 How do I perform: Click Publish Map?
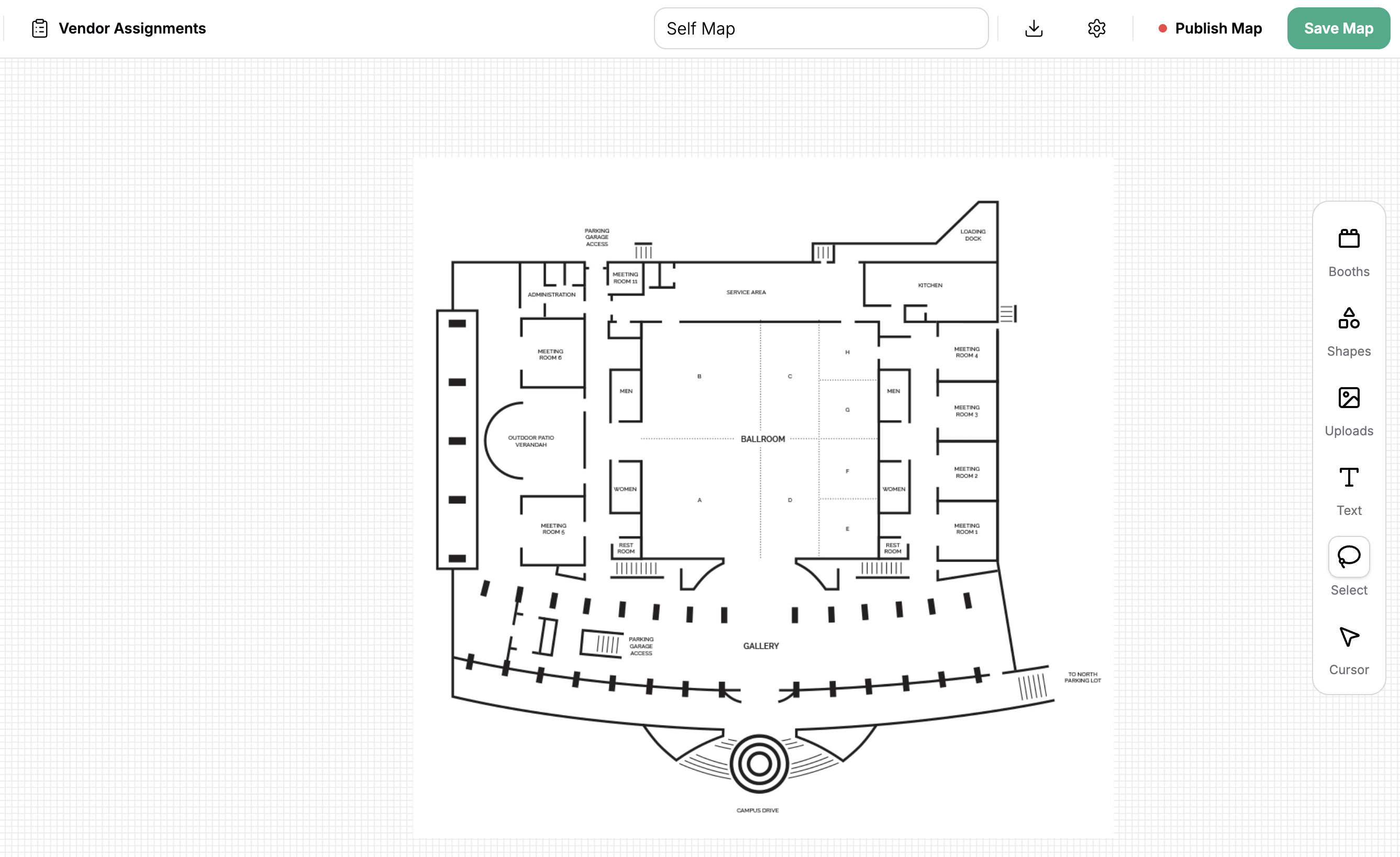click(1218, 28)
